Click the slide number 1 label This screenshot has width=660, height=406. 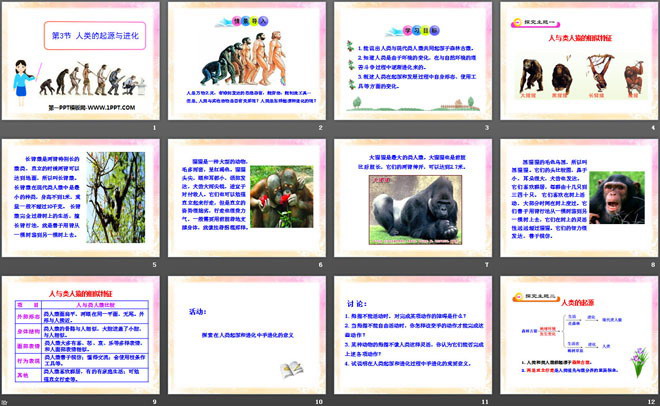pyautogui.click(x=154, y=127)
